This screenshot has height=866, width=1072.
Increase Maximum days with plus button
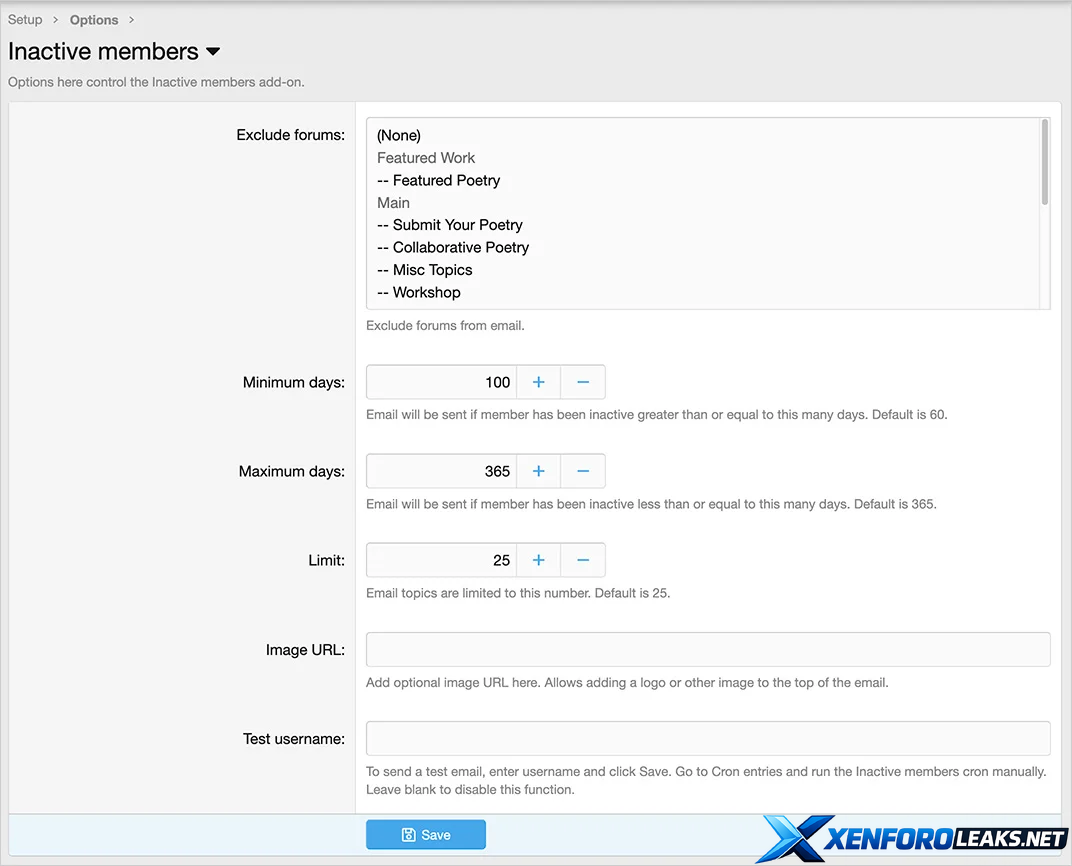click(538, 471)
